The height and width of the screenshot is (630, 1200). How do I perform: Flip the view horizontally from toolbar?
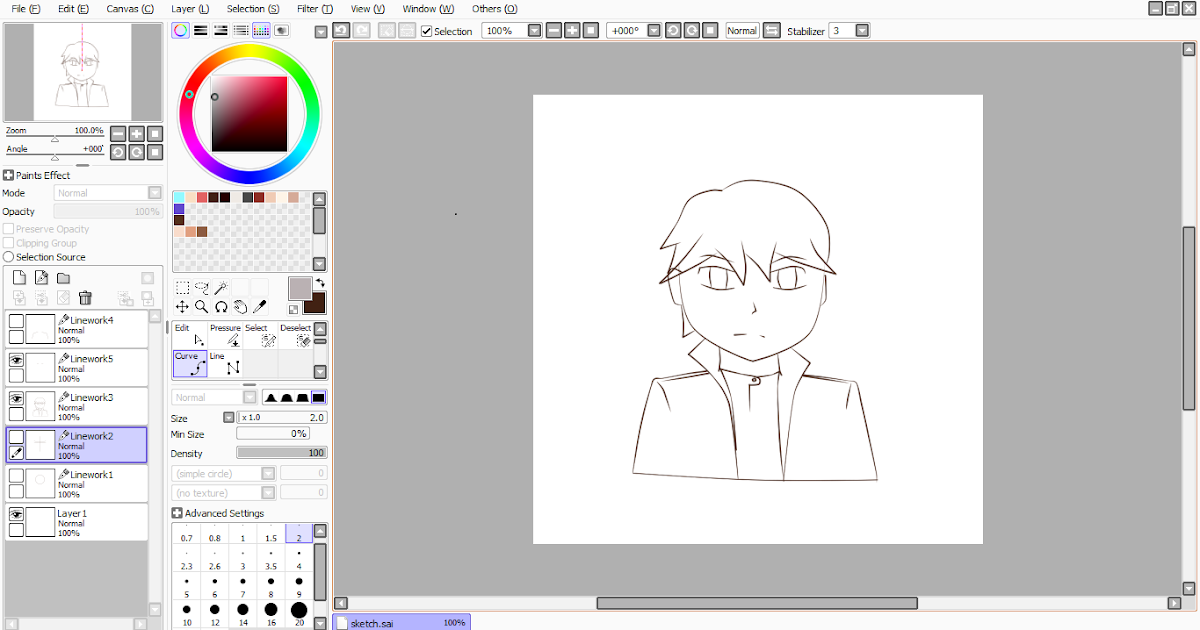[771, 31]
